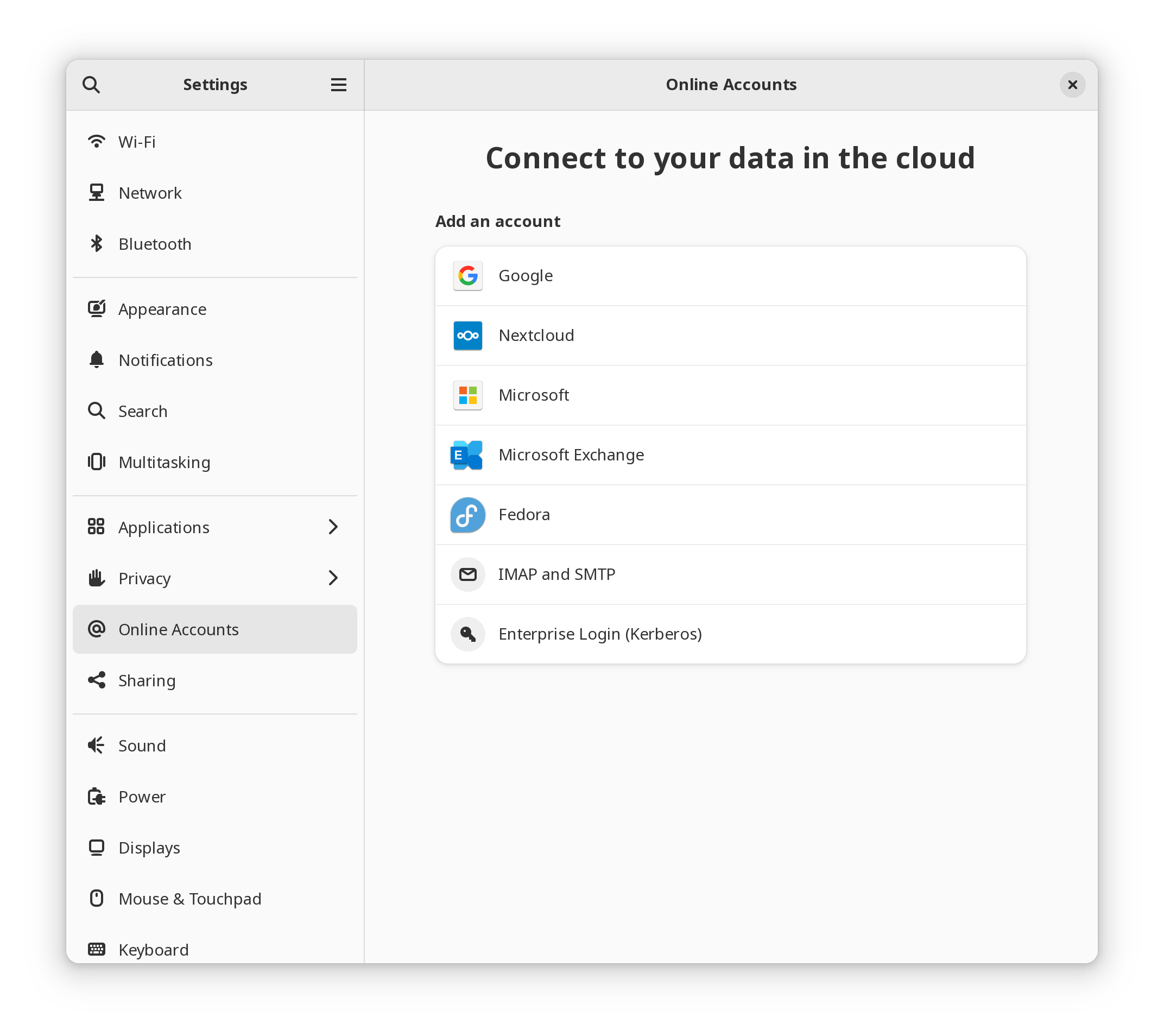Go to the Sound settings
This screenshot has width=1164, height=1036.
[x=142, y=746]
